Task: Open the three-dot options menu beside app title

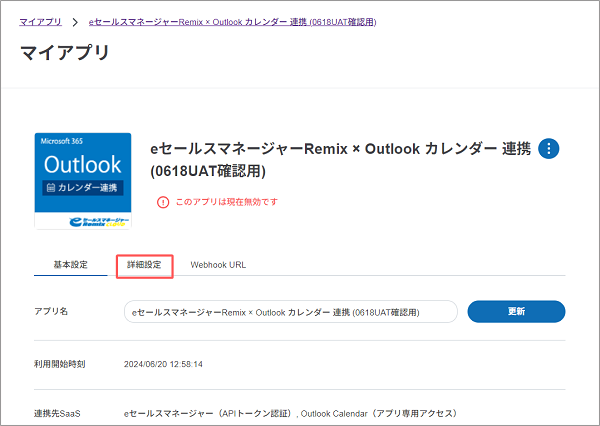Action: [x=549, y=149]
